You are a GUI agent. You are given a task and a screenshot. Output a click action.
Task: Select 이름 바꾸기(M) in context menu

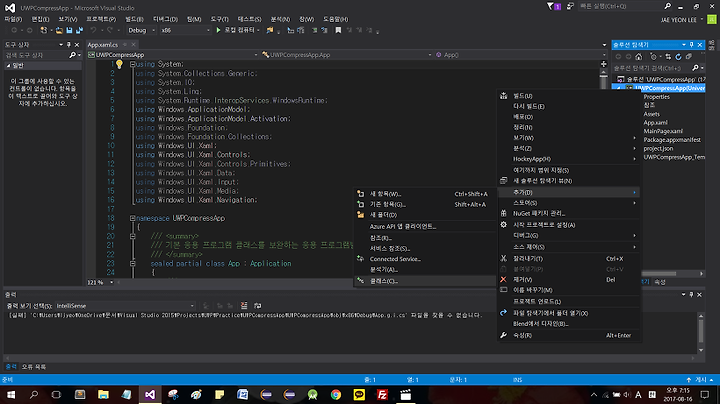(x=569, y=290)
